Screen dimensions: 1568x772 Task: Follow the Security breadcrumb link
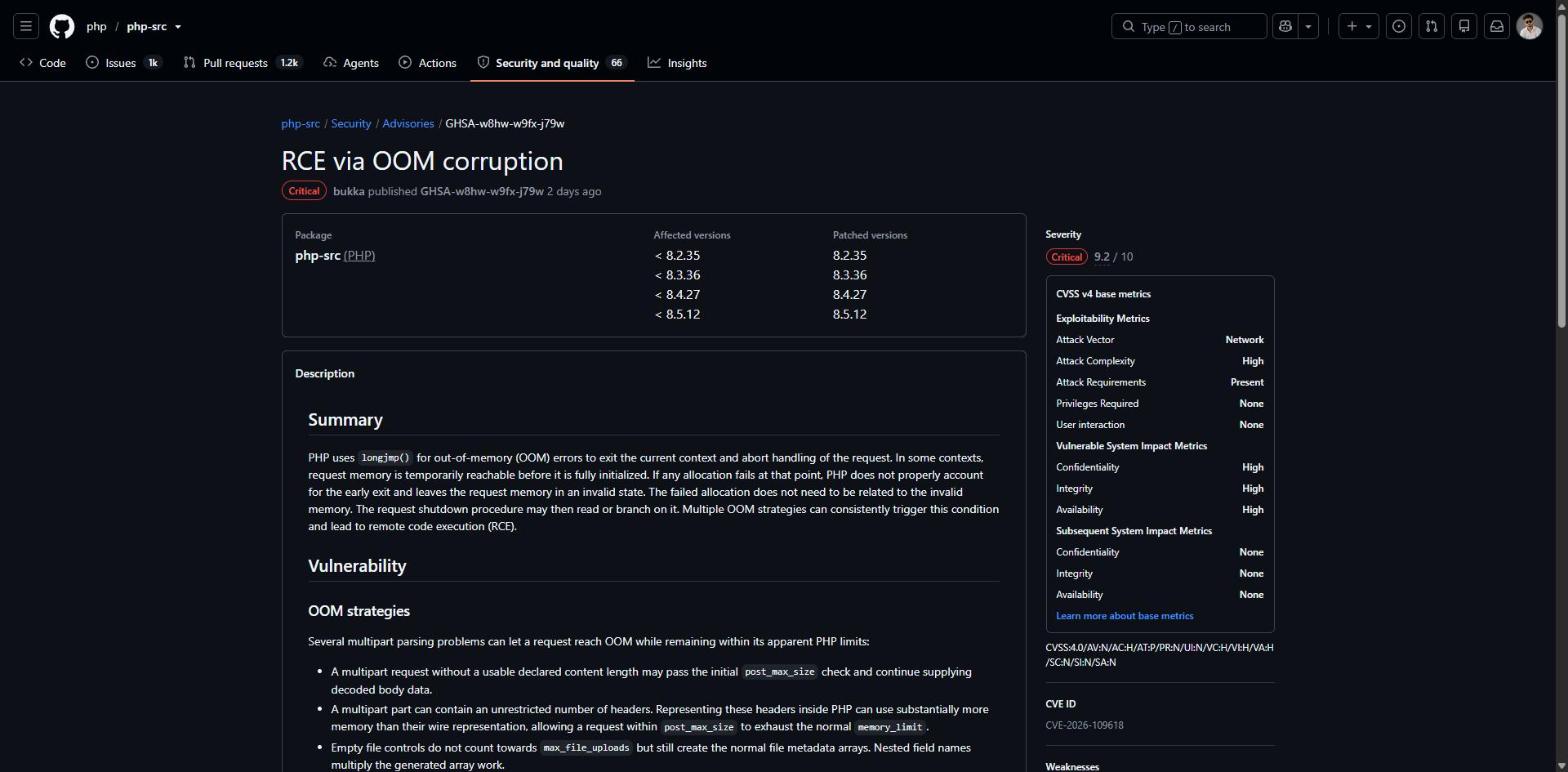point(351,124)
